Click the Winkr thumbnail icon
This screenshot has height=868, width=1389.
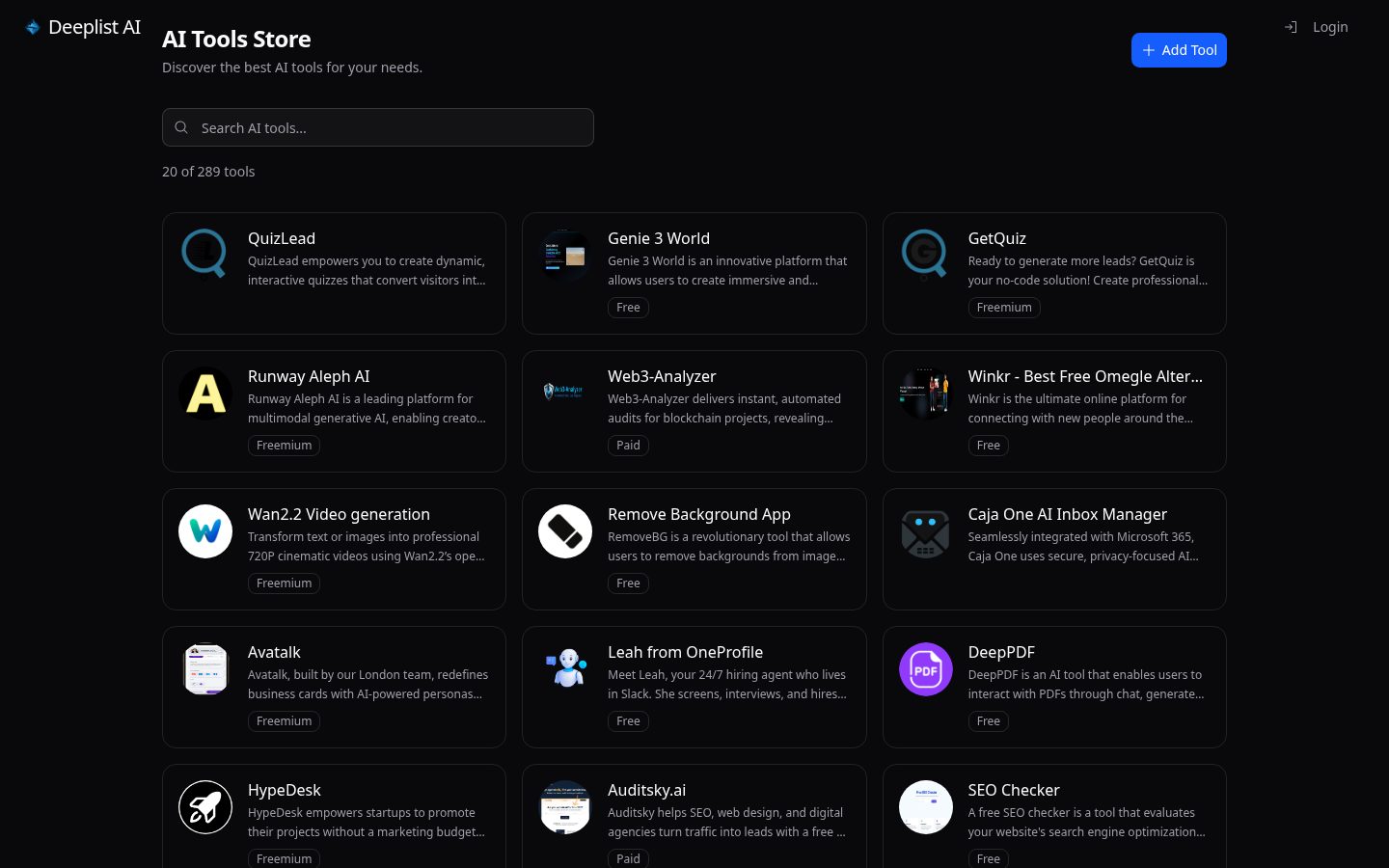[x=926, y=393]
